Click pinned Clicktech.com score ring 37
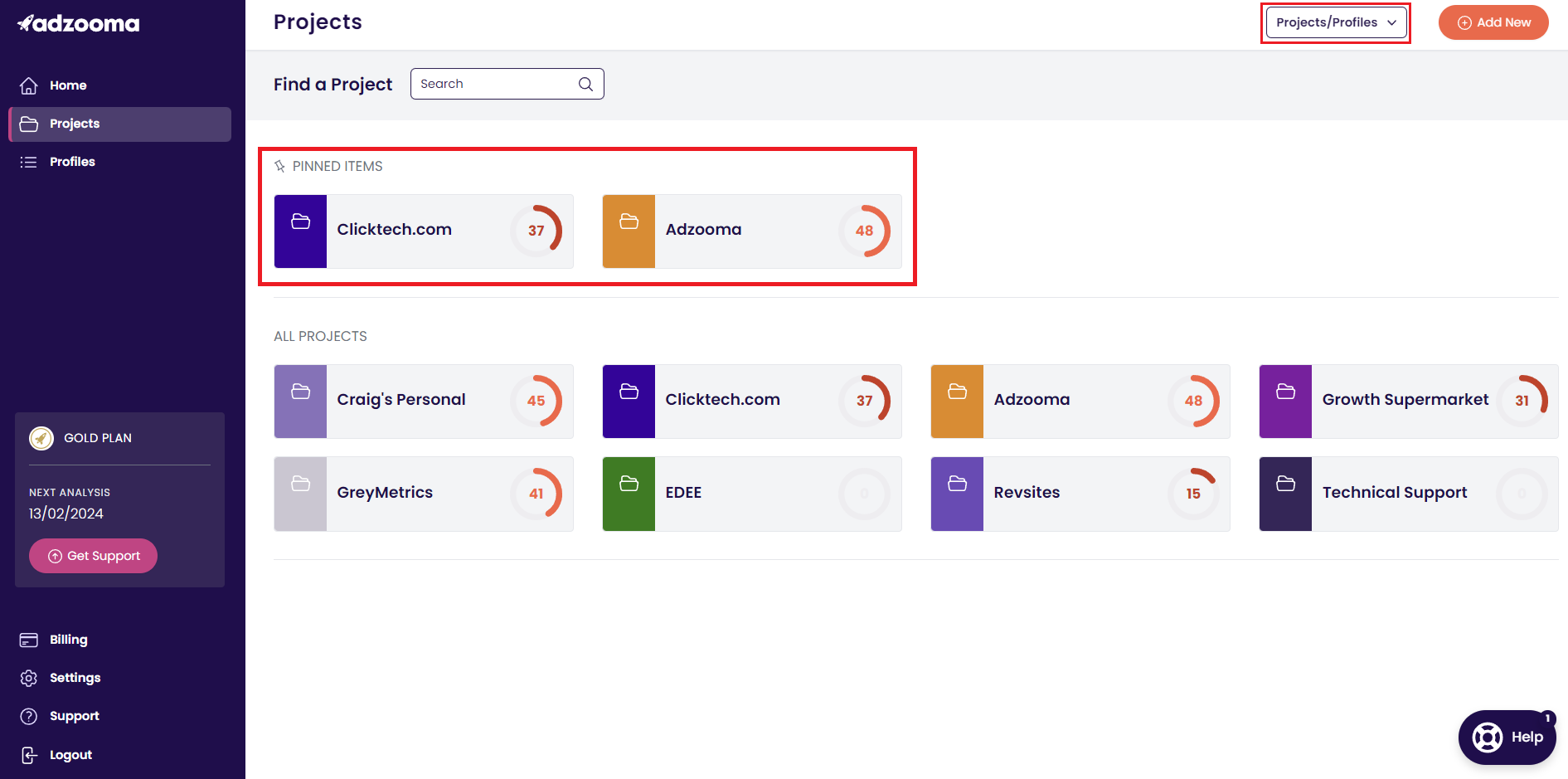Screen dimensions: 1568x779 pos(536,231)
